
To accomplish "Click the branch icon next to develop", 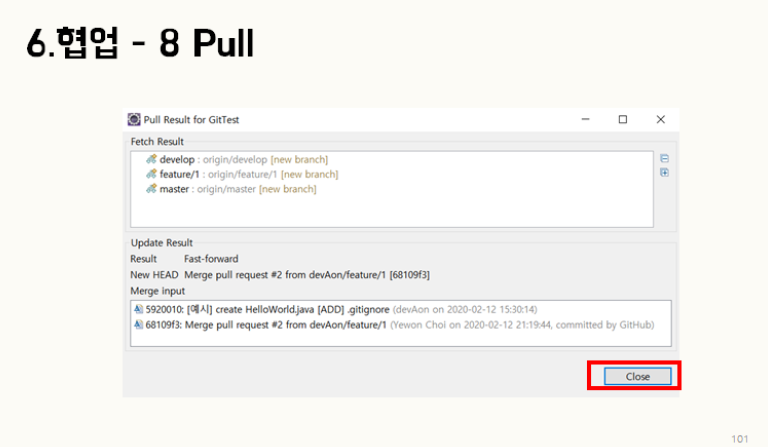I will coord(151,159).
